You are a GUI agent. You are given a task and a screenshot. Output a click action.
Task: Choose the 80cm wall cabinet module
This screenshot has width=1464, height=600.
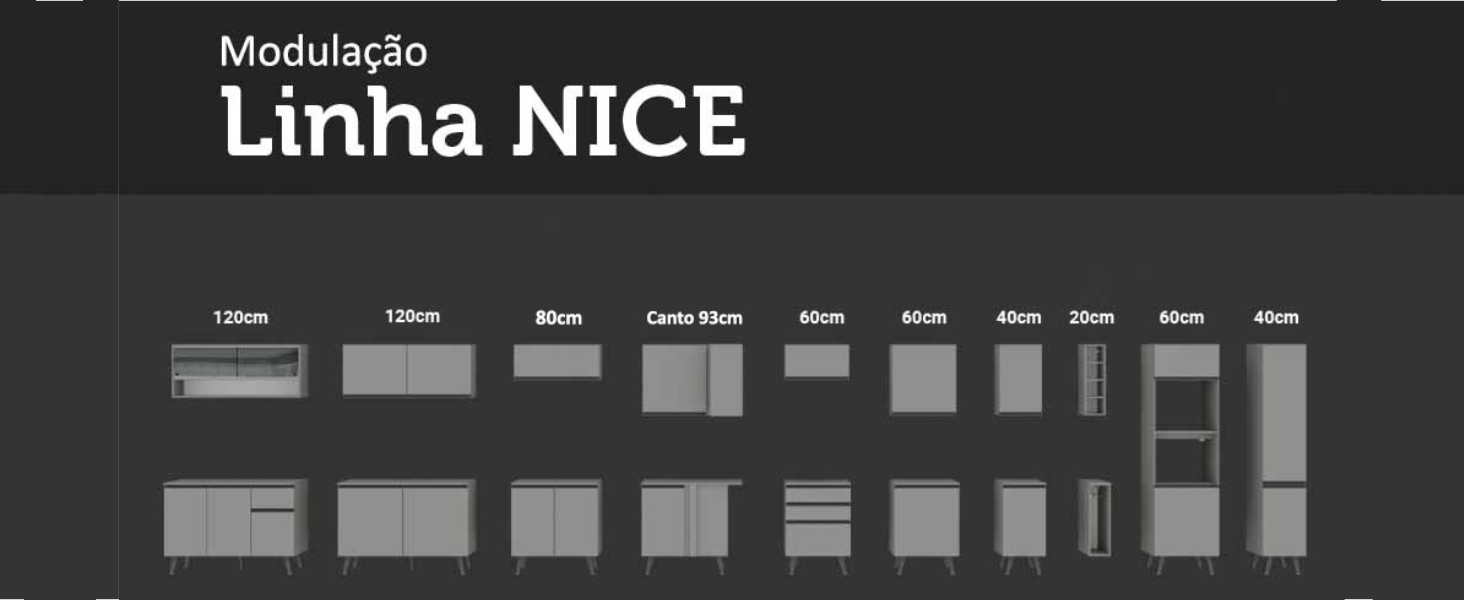tap(557, 361)
